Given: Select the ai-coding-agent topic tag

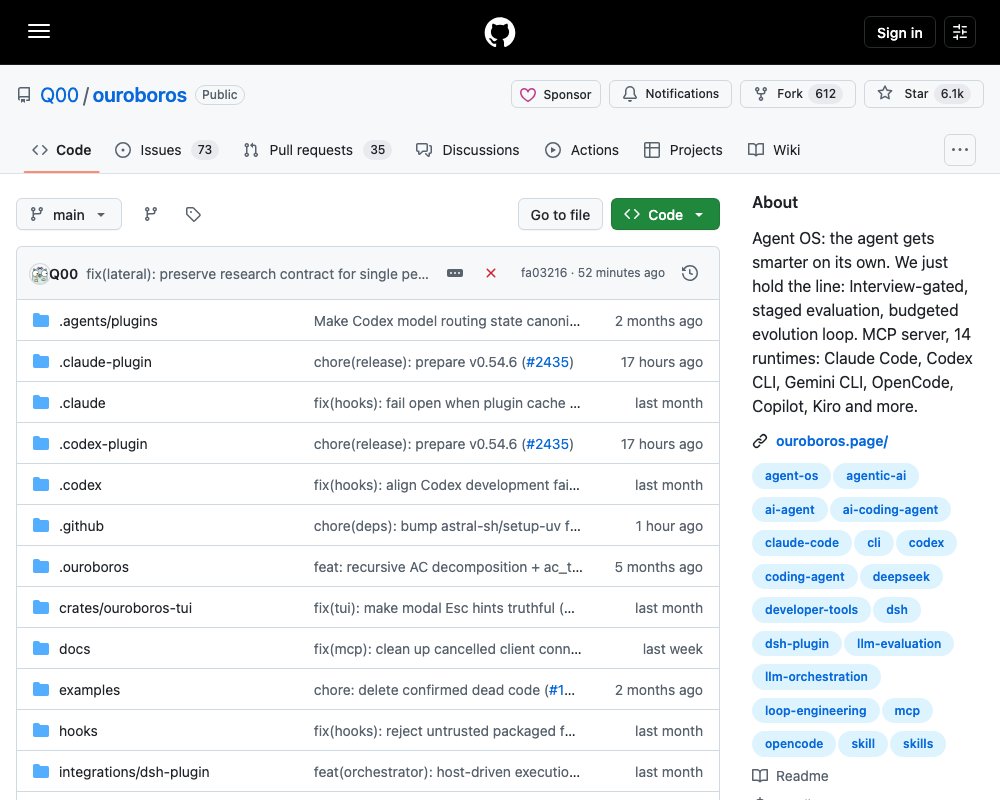Looking at the screenshot, I should [890, 509].
